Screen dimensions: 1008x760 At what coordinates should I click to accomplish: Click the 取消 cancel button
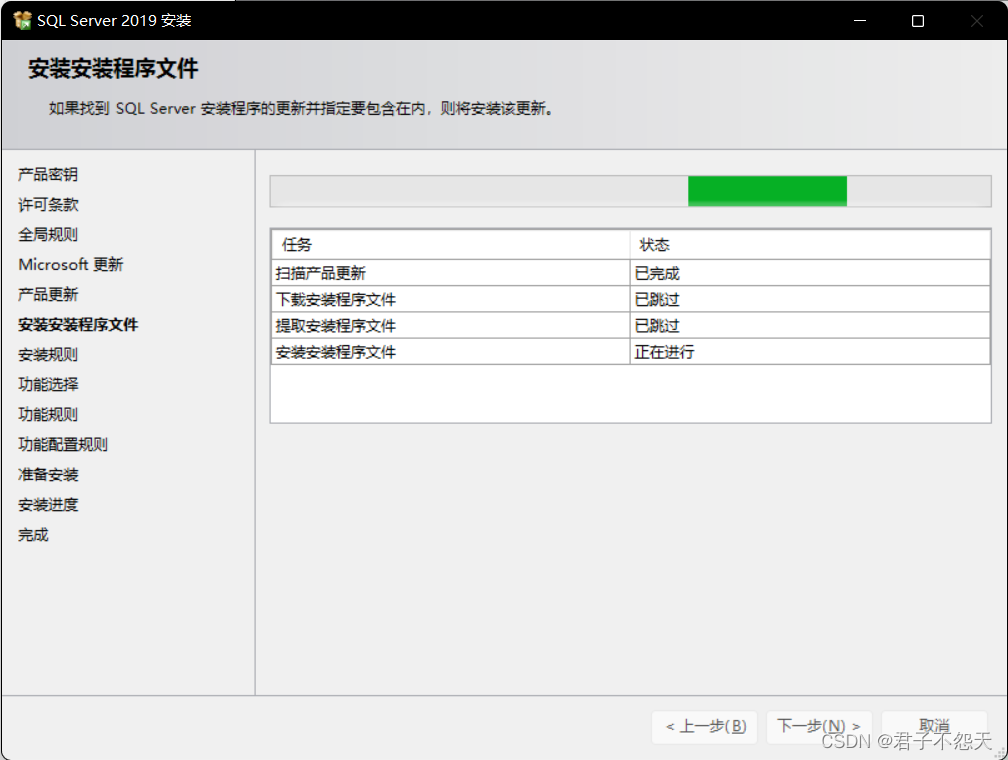coord(934,727)
